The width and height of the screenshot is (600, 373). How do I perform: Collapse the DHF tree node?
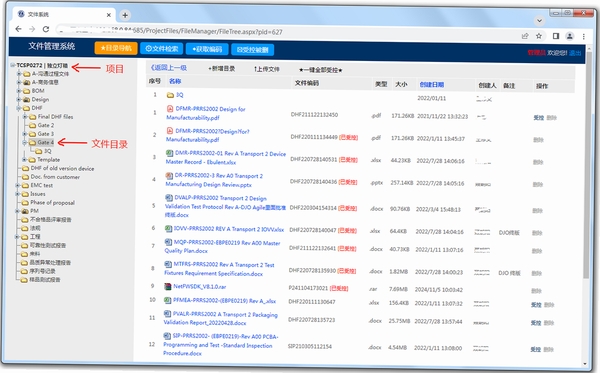pos(18,108)
